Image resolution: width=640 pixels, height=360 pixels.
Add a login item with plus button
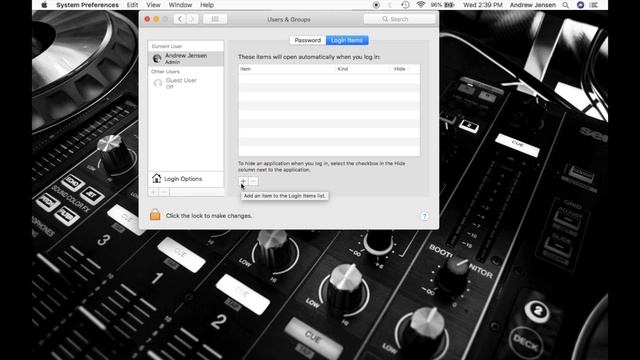(243, 181)
